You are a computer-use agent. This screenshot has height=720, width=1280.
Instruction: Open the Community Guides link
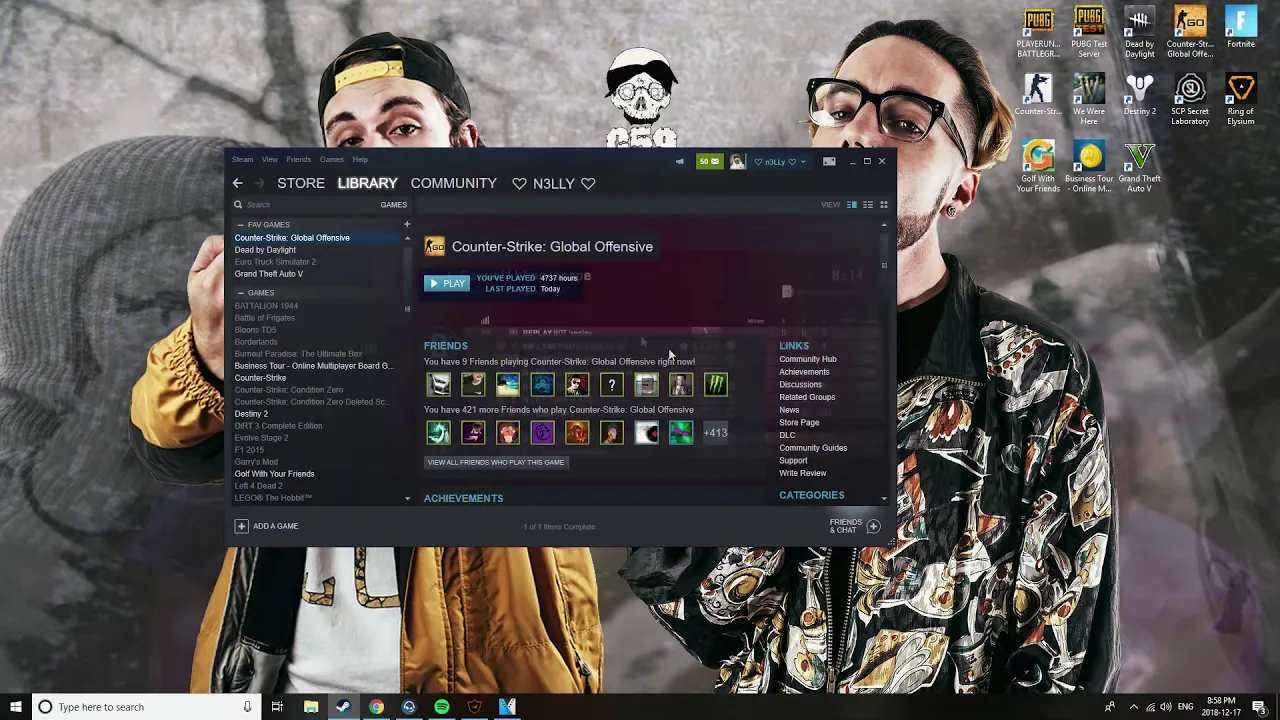tap(813, 448)
